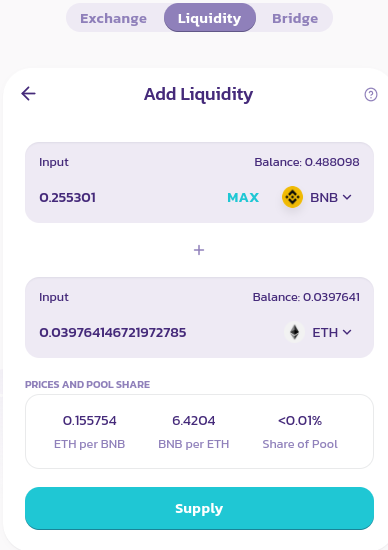
Task: Click the plus sign between inputs
Action: pyautogui.click(x=199, y=250)
